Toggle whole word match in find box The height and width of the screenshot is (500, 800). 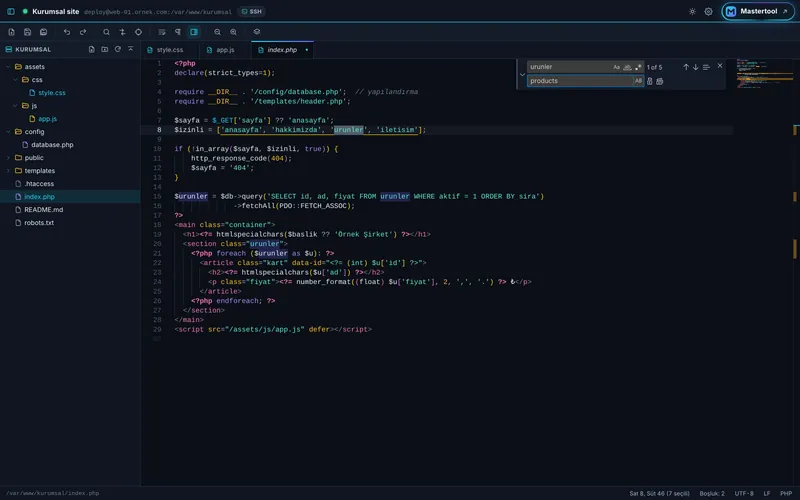click(x=628, y=67)
